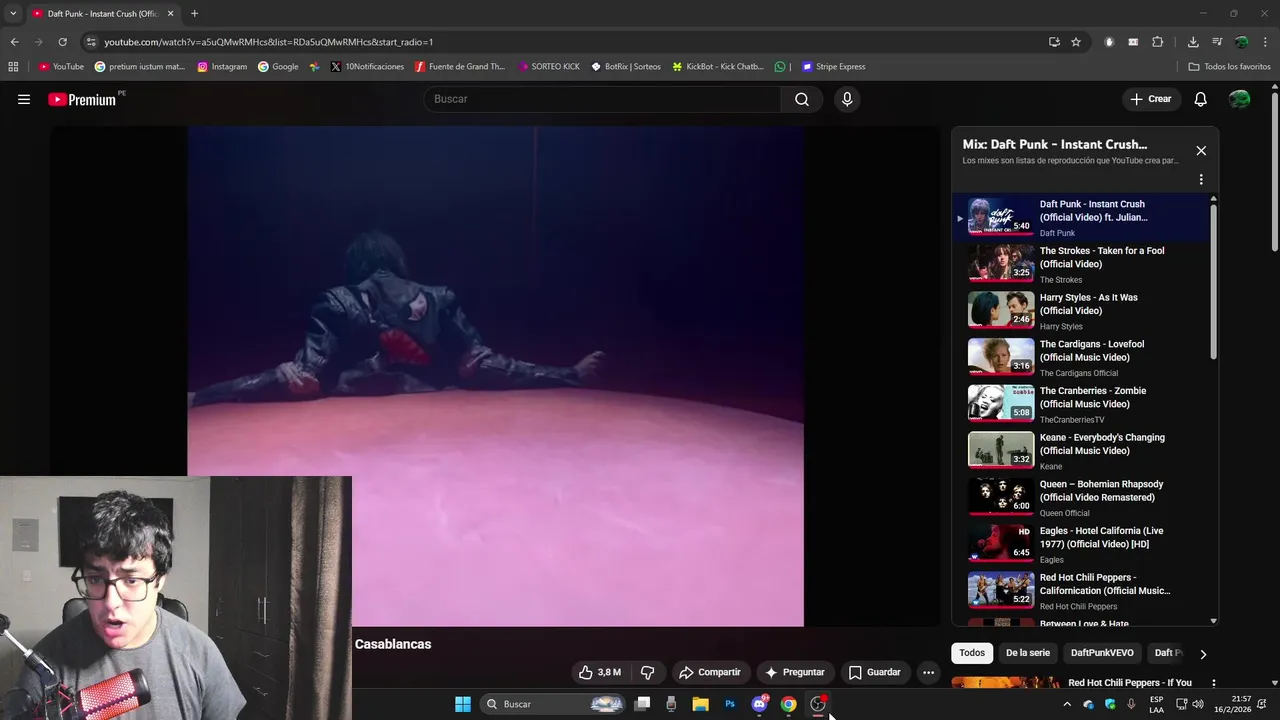Start voice search with microphone icon
Screen dimensions: 1280x720
point(847,99)
